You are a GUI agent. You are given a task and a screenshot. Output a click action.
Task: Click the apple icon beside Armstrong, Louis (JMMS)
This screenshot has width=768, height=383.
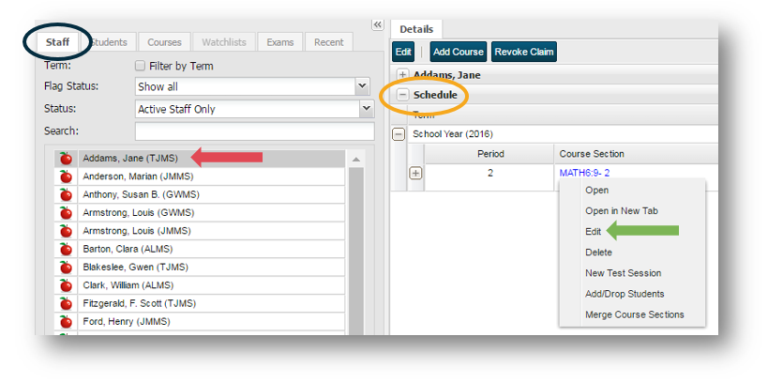pyautogui.click(x=66, y=231)
